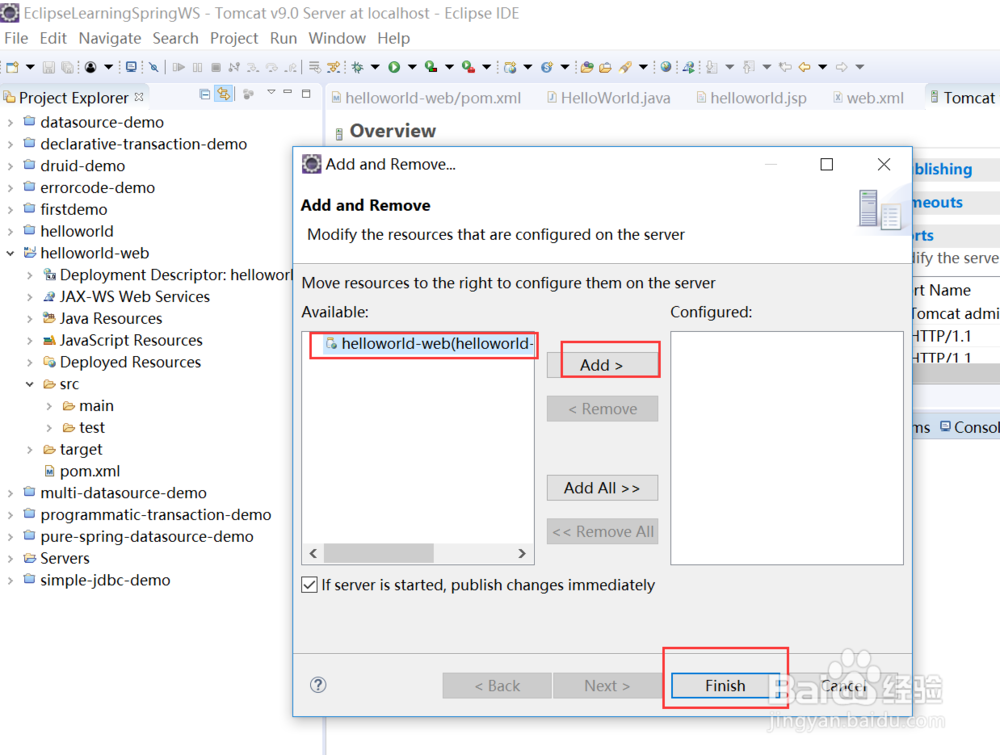The width and height of the screenshot is (1000, 755).
Task: Expand the Servers project node
Action: (x=10, y=559)
